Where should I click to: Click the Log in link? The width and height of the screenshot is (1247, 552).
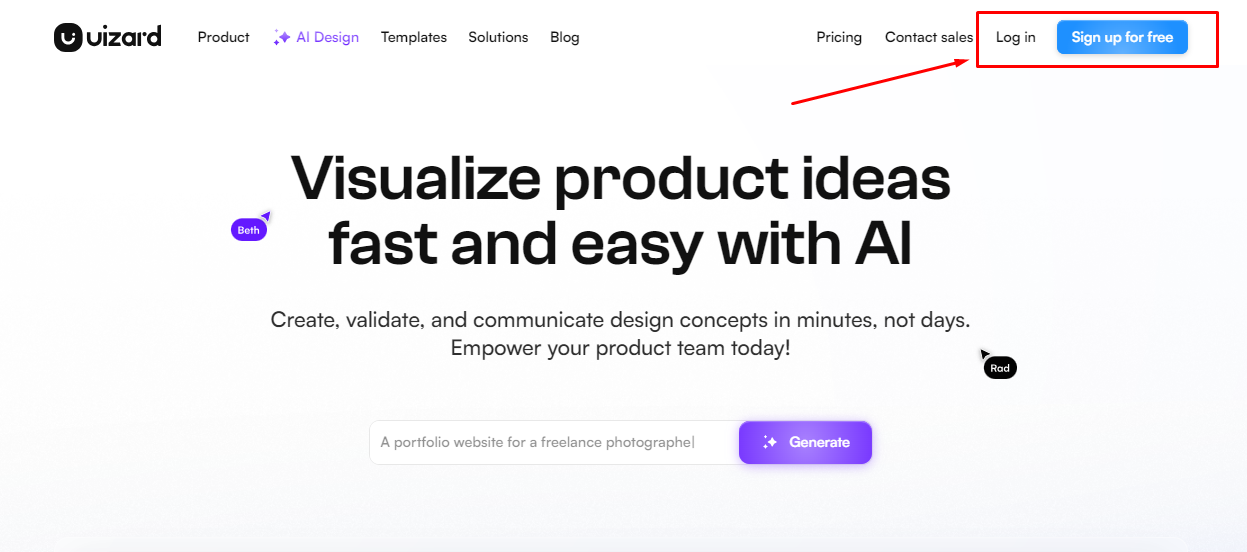point(1015,37)
